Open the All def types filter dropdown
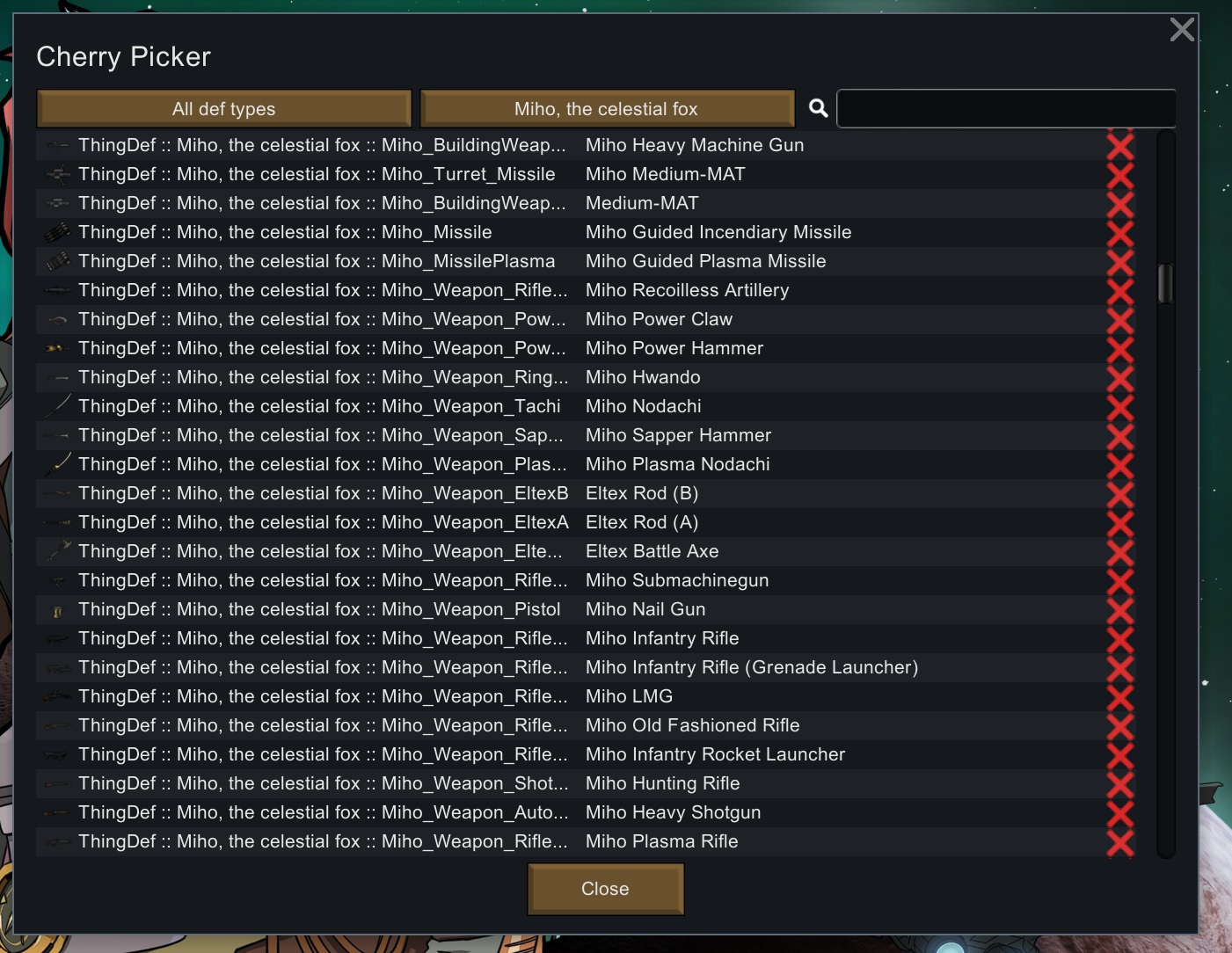1232x953 pixels. point(224,109)
